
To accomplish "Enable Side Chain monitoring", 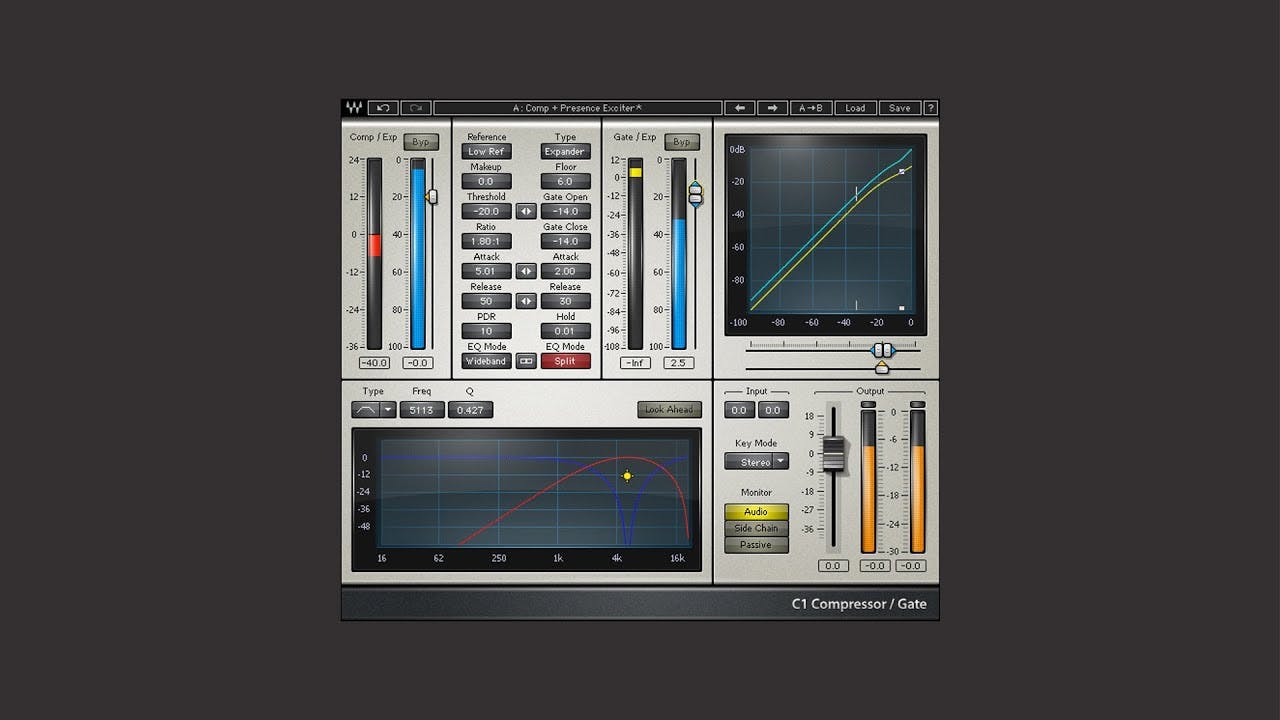I will point(756,527).
